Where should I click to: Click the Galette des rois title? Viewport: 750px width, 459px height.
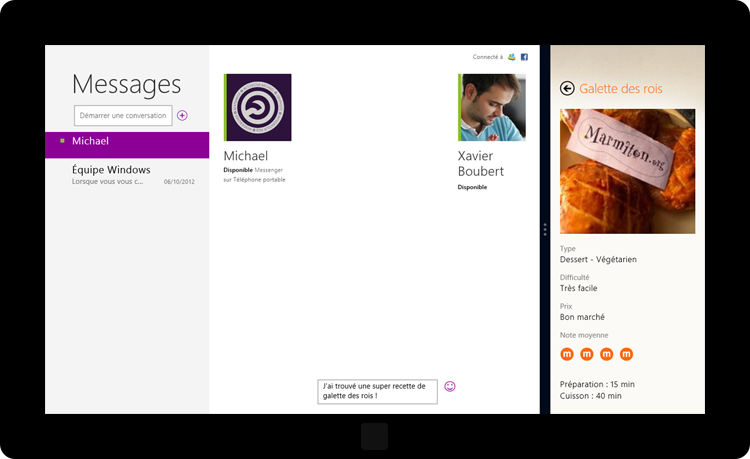pos(621,88)
